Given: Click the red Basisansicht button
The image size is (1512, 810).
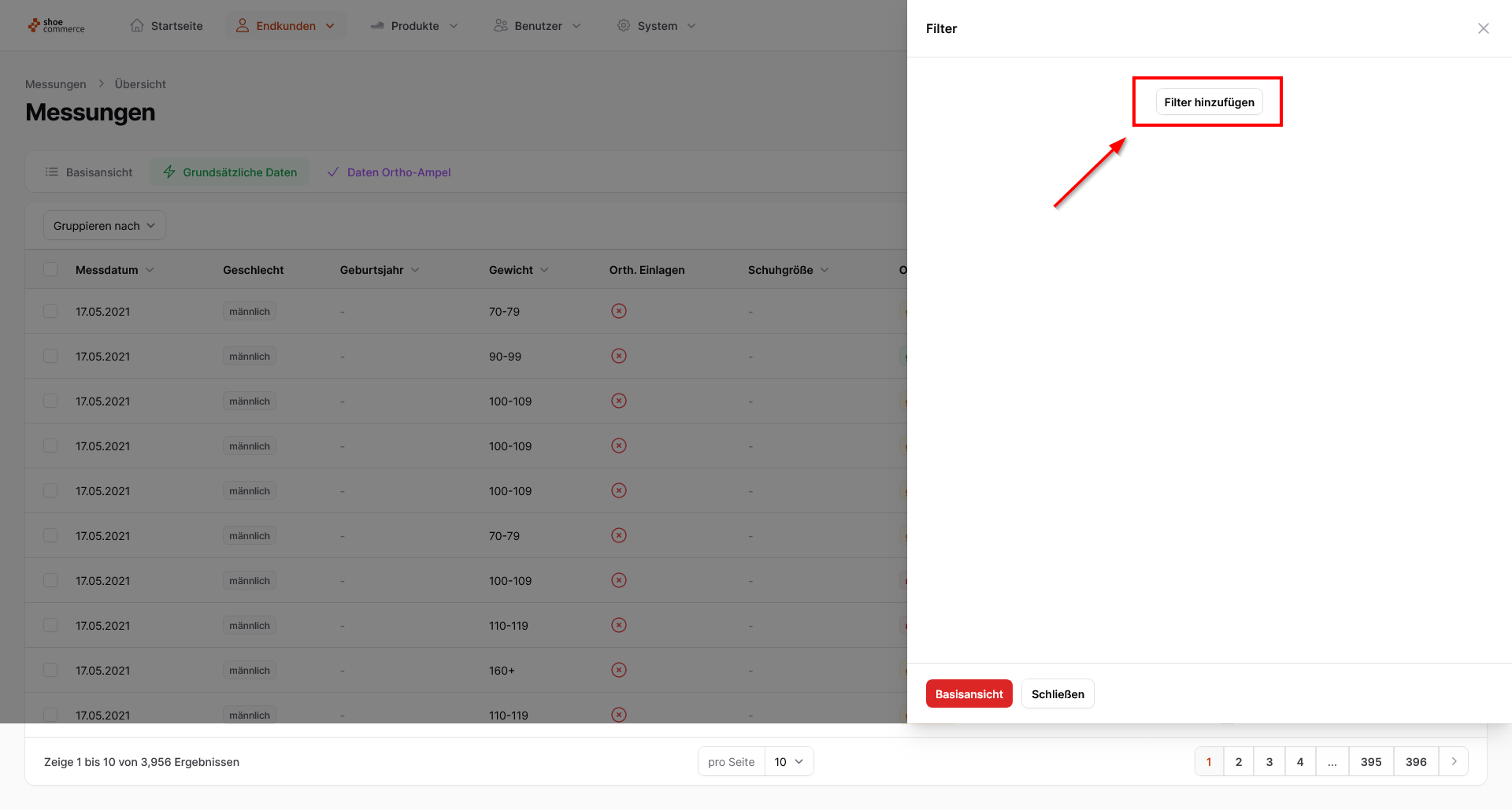Looking at the screenshot, I should (969, 693).
